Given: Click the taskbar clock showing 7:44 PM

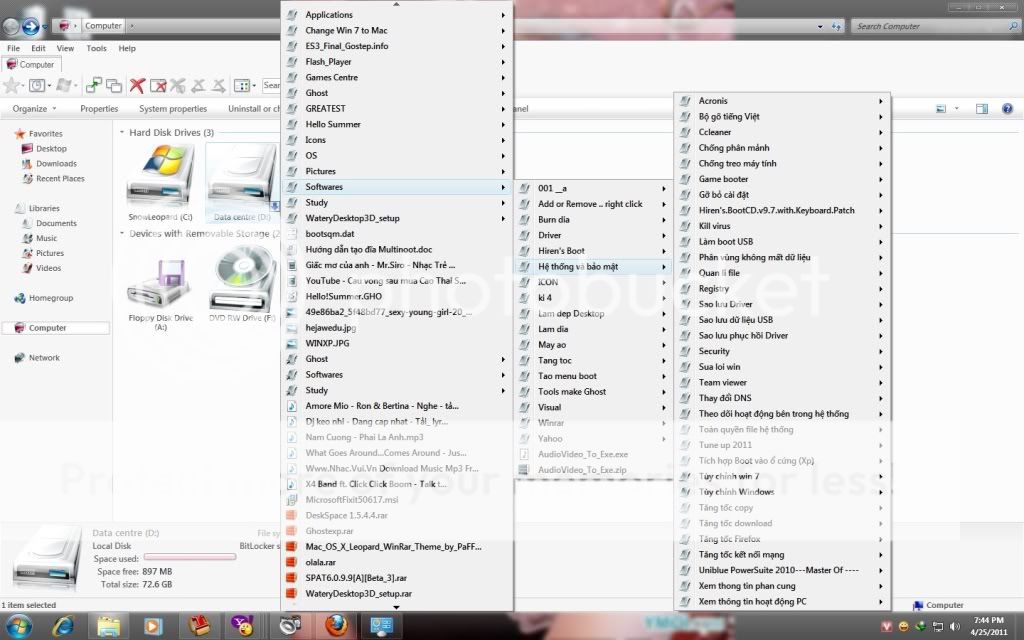Looking at the screenshot, I should coord(989,626).
